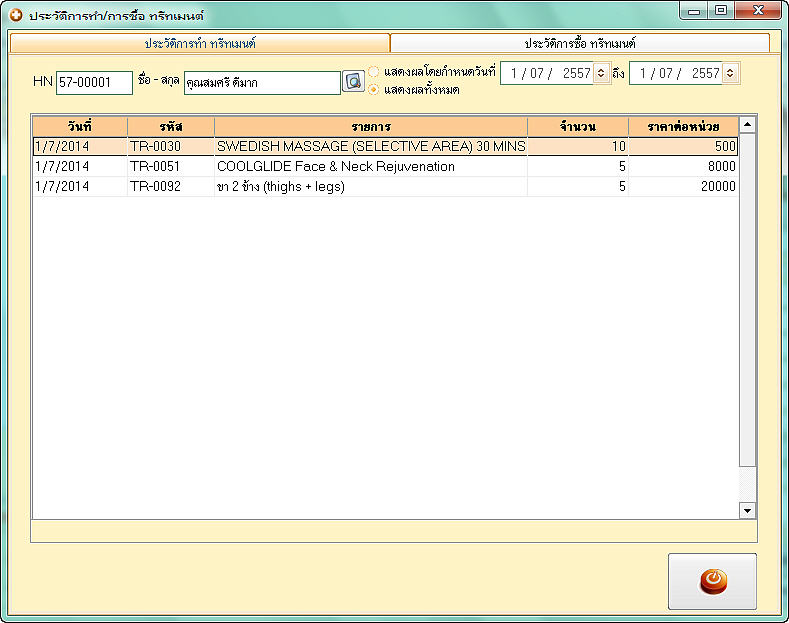Click the unit price 20000 cell
The width and height of the screenshot is (789, 623).
683,187
